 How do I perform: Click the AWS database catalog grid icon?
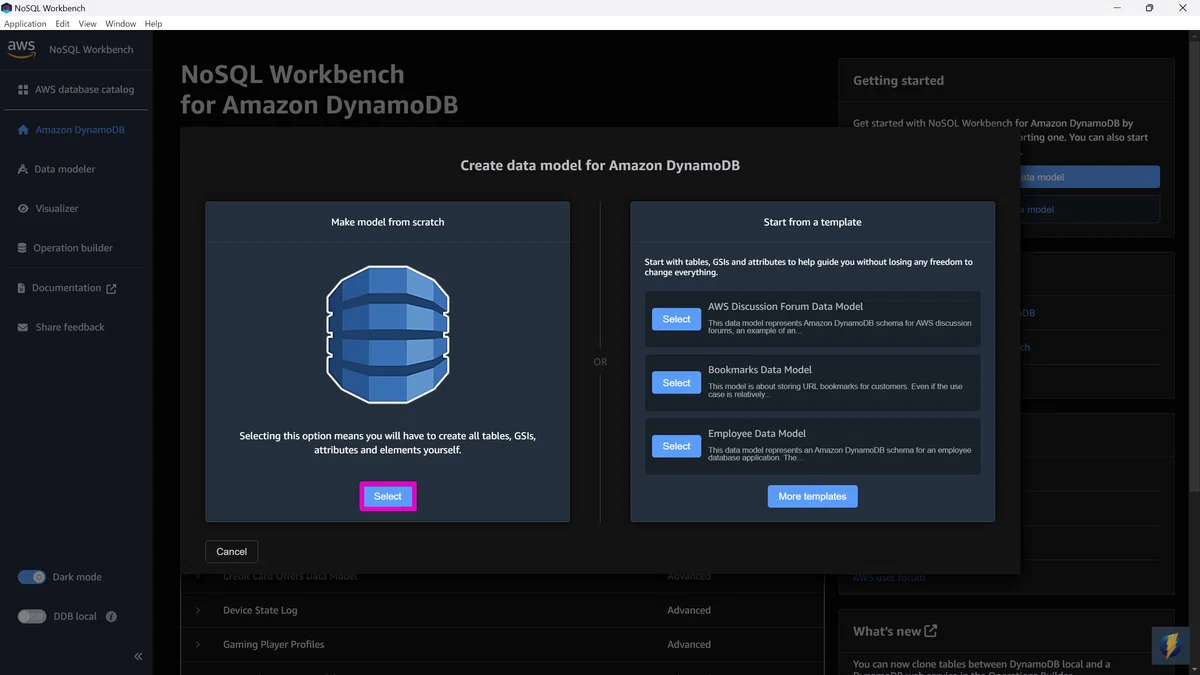click(23, 90)
